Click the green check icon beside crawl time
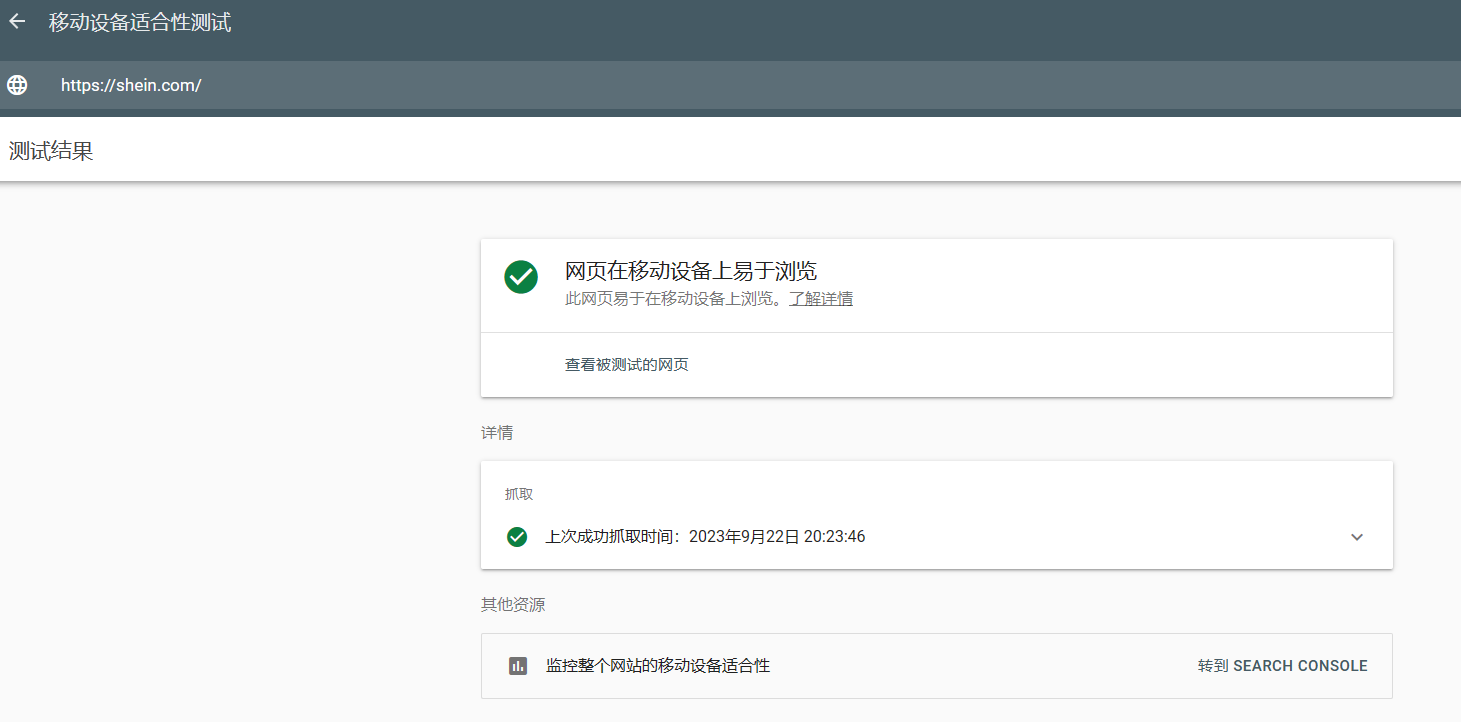Image resolution: width=1461 pixels, height=722 pixels. [517, 537]
